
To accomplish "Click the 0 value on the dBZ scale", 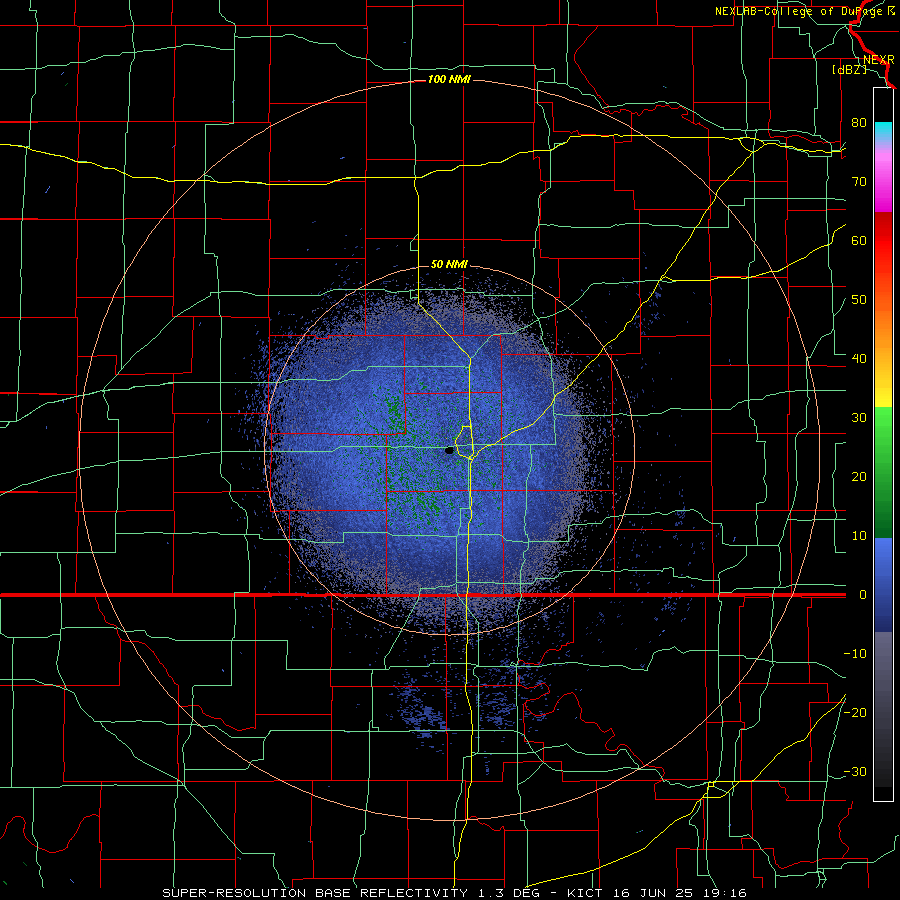I will click(x=863, y=595).
